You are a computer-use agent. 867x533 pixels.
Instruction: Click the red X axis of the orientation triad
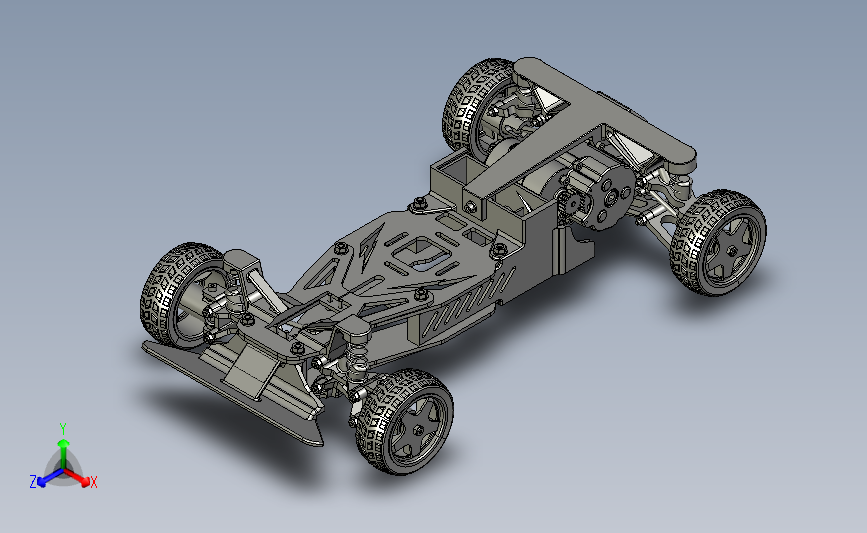point(77,477)
